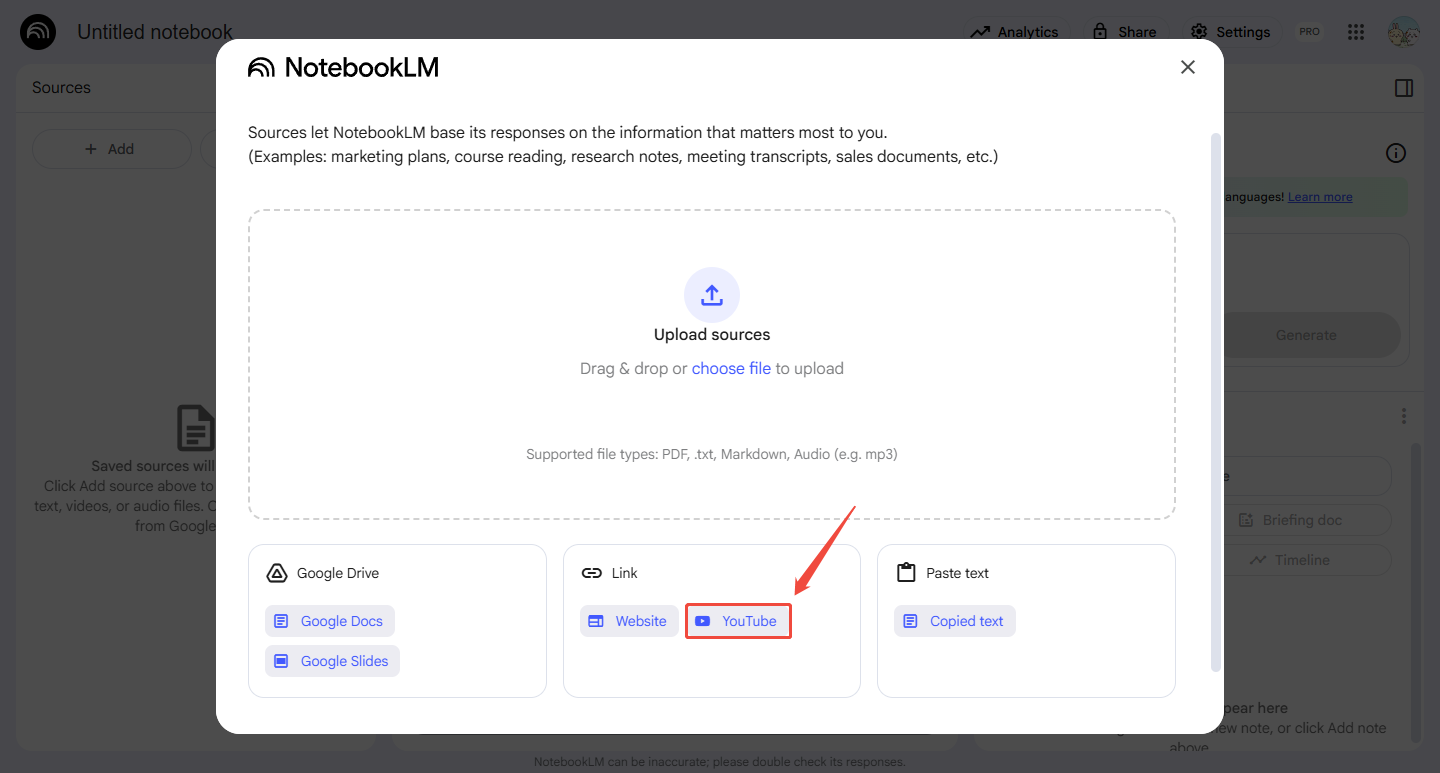
Task: Click the upload arrow icon
Action: tap(711, 295)
